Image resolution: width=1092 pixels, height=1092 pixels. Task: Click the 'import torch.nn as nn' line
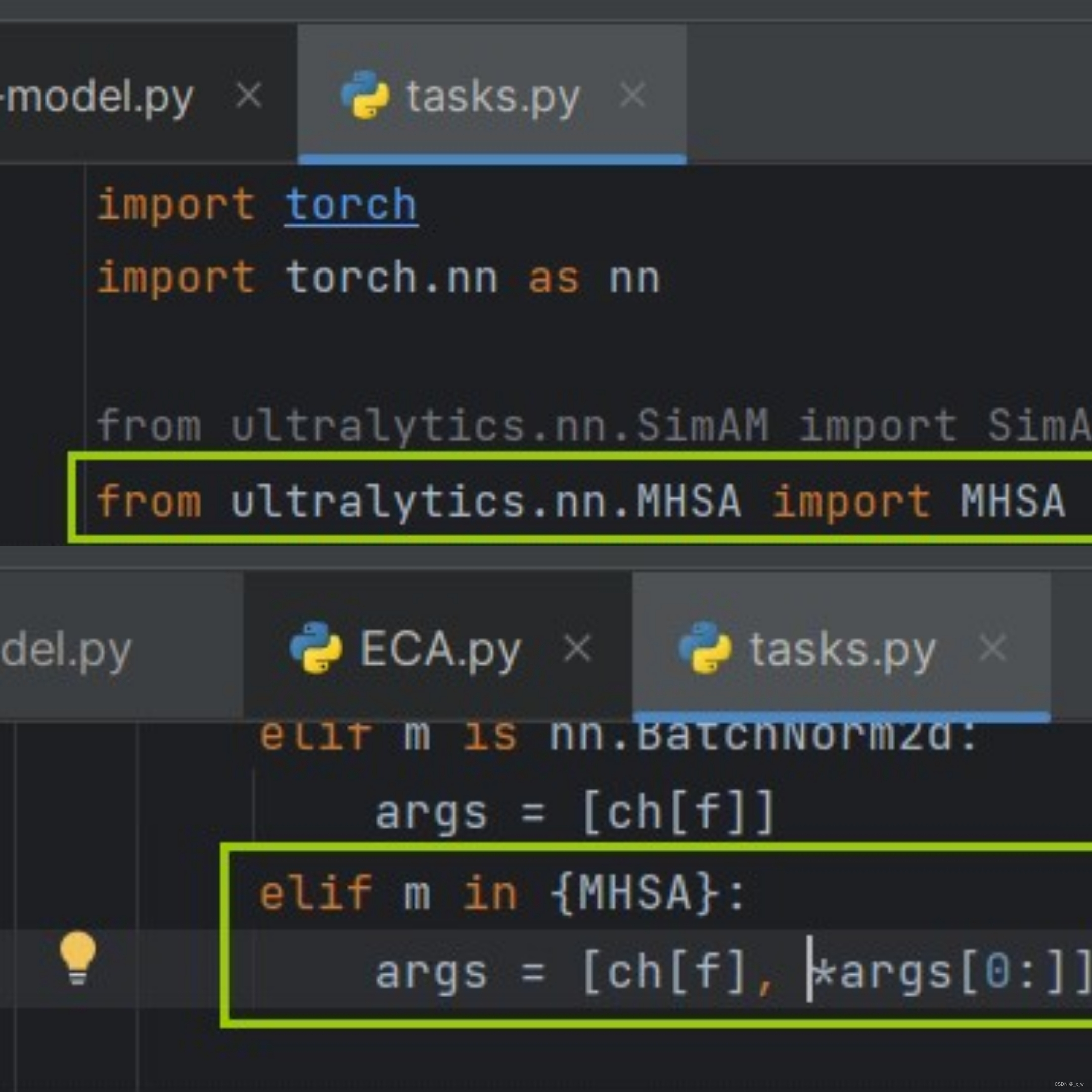click(378, 278)
